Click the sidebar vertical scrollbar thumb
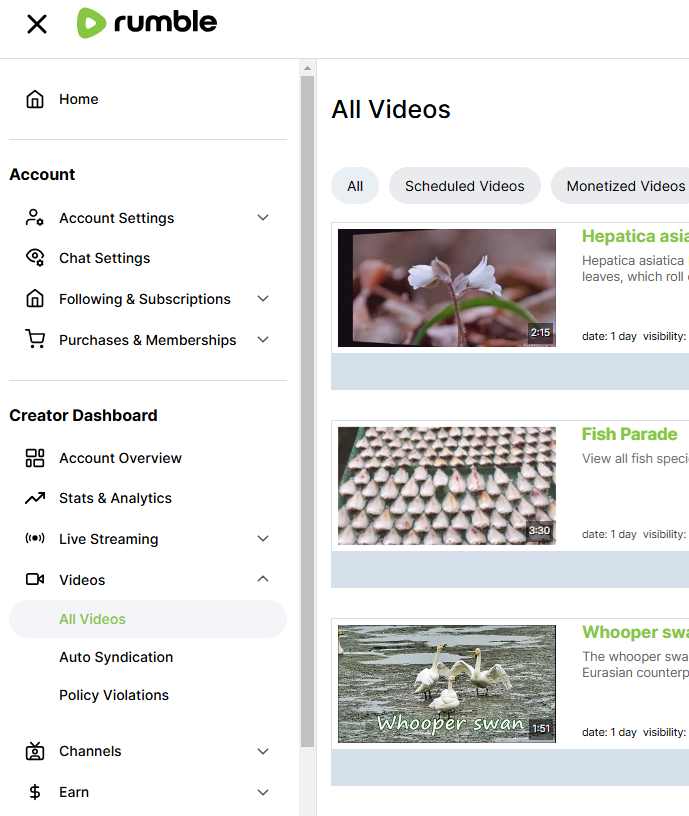689x816 pixels. pos(307,411)
